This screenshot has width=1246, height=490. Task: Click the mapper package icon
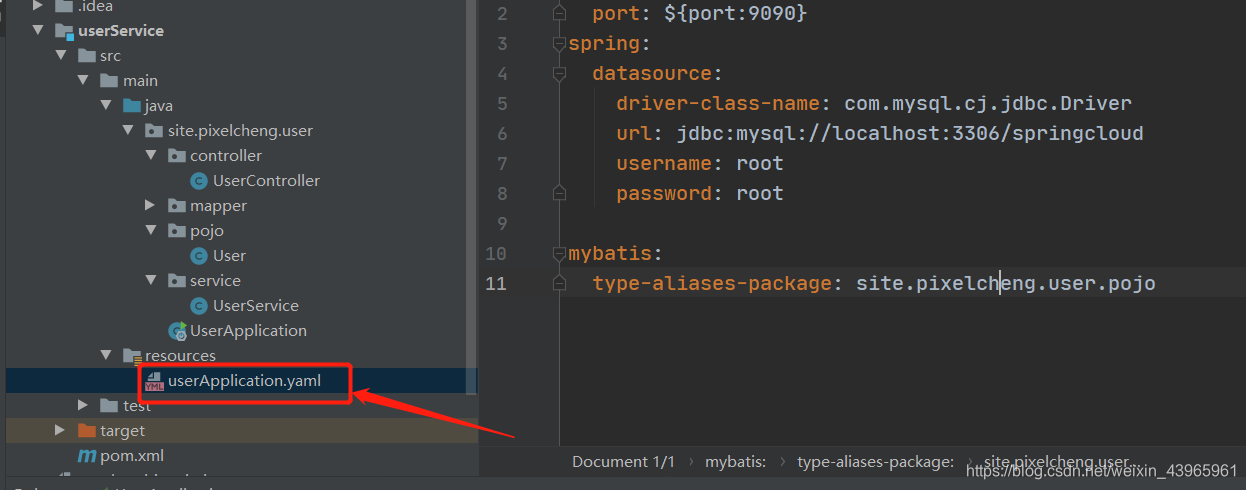pyautogui.click(x=176, y=205)
